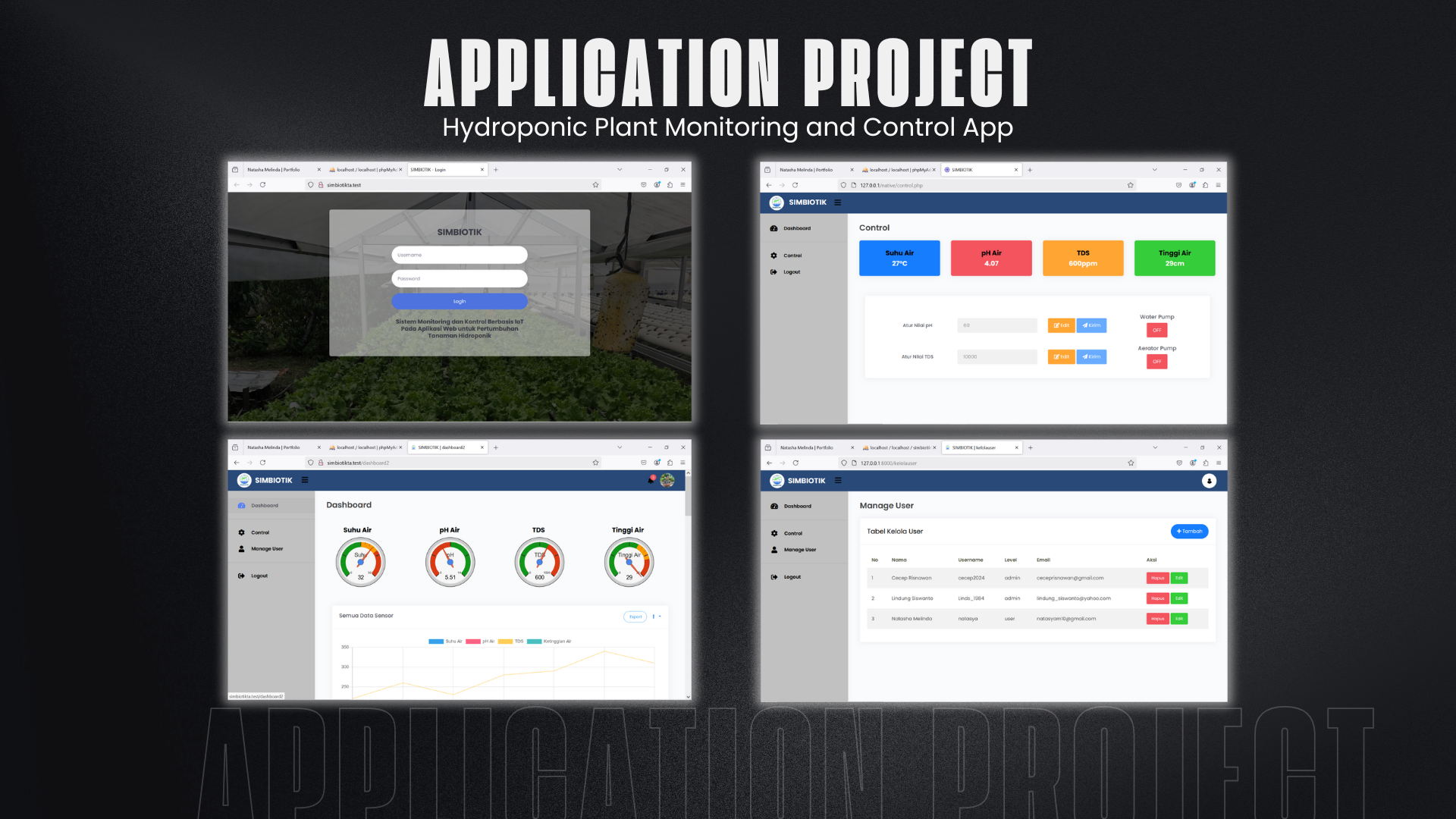Edit the Lindung Siswanto user row

(x=1178, y=598)
